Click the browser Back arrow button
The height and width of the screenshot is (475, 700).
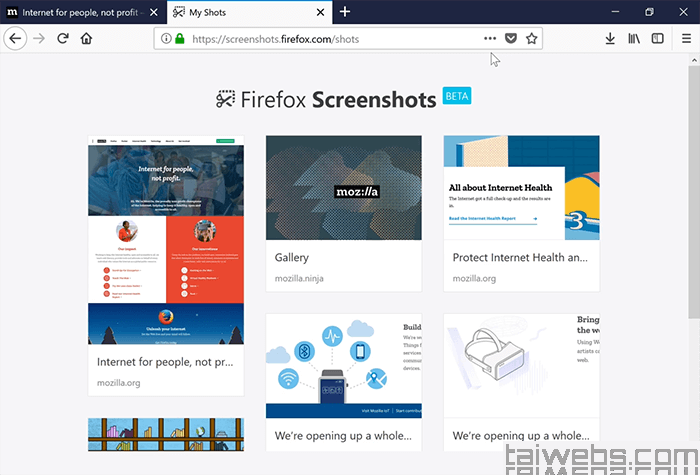coord(15,39)
